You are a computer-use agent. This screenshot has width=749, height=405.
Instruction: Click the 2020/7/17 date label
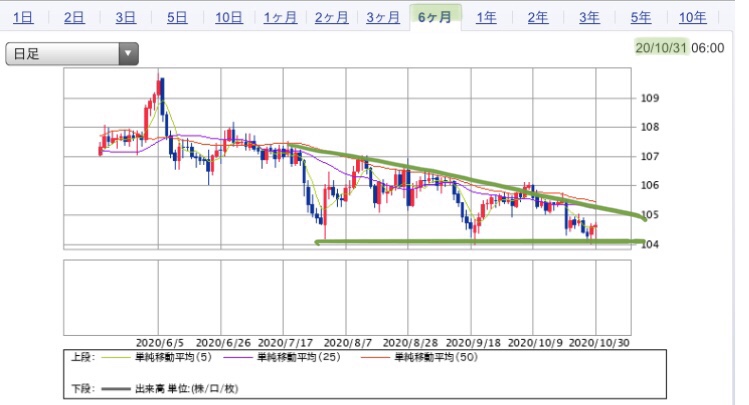click(285, 343)
